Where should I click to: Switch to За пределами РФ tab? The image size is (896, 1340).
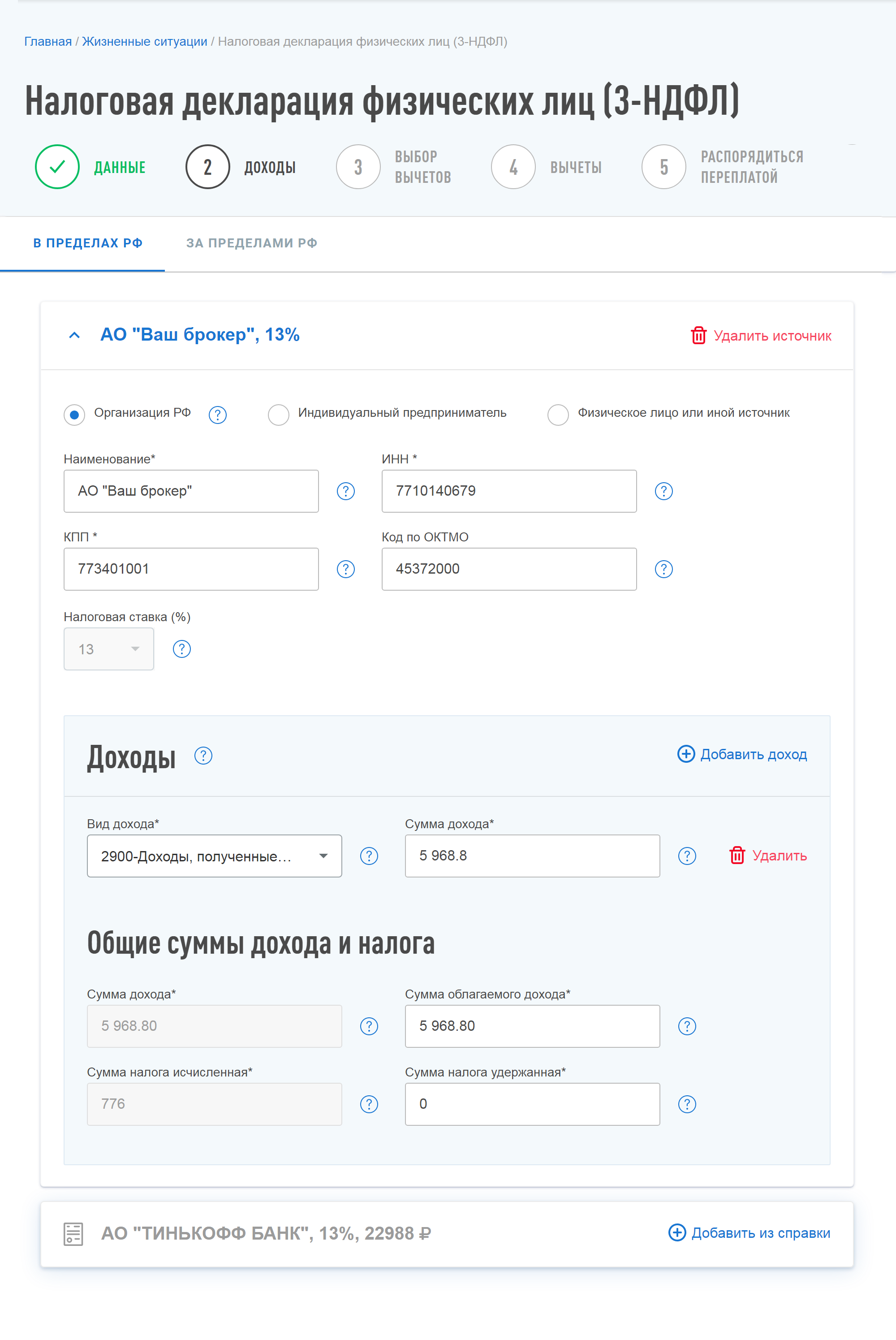pos(252,243)
